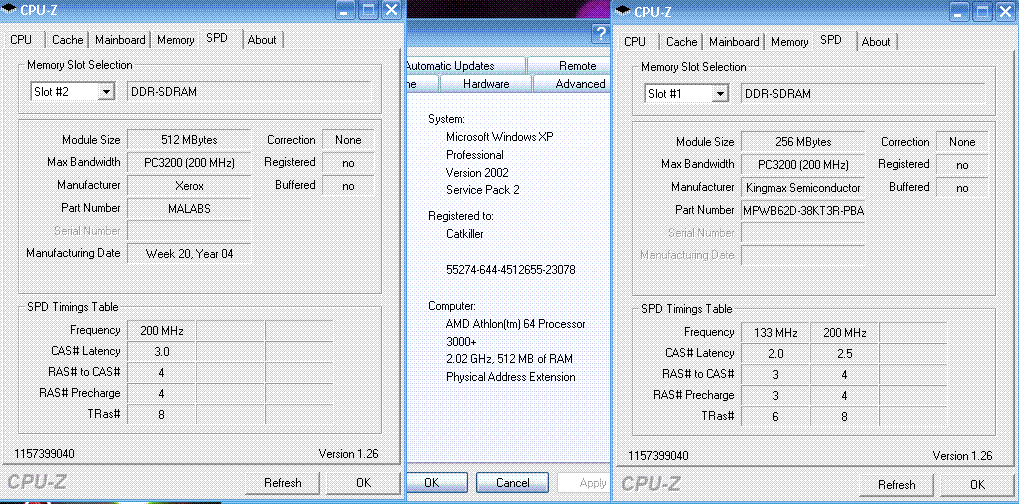Screen dimensions: 1019x504
Task: Click the CPU-Z title icon in the Slot #2 window
Action: tap(10, 11)
